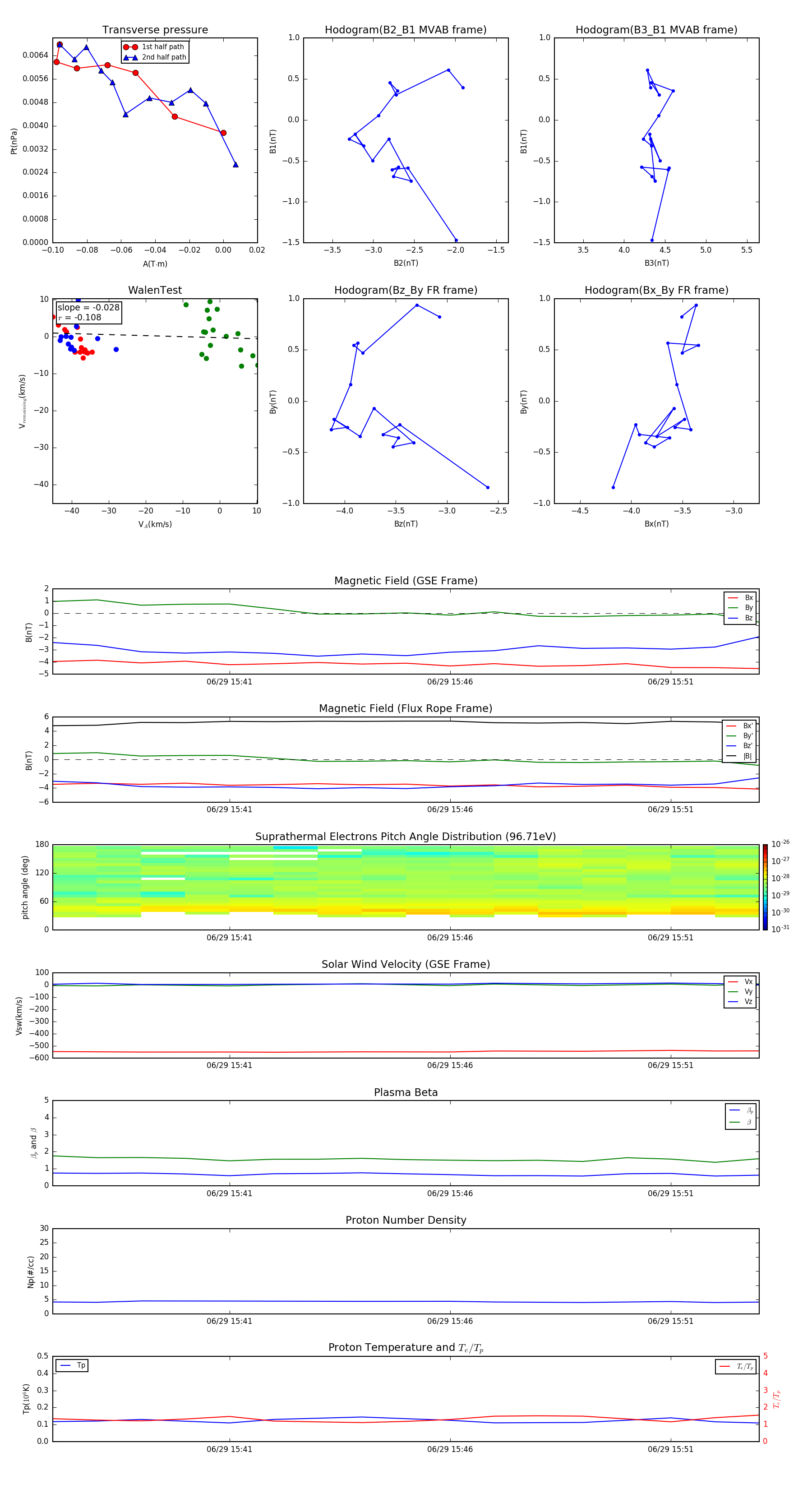Click '06/29 15:51' tick in proton temperature plot

coord(670,1449)
